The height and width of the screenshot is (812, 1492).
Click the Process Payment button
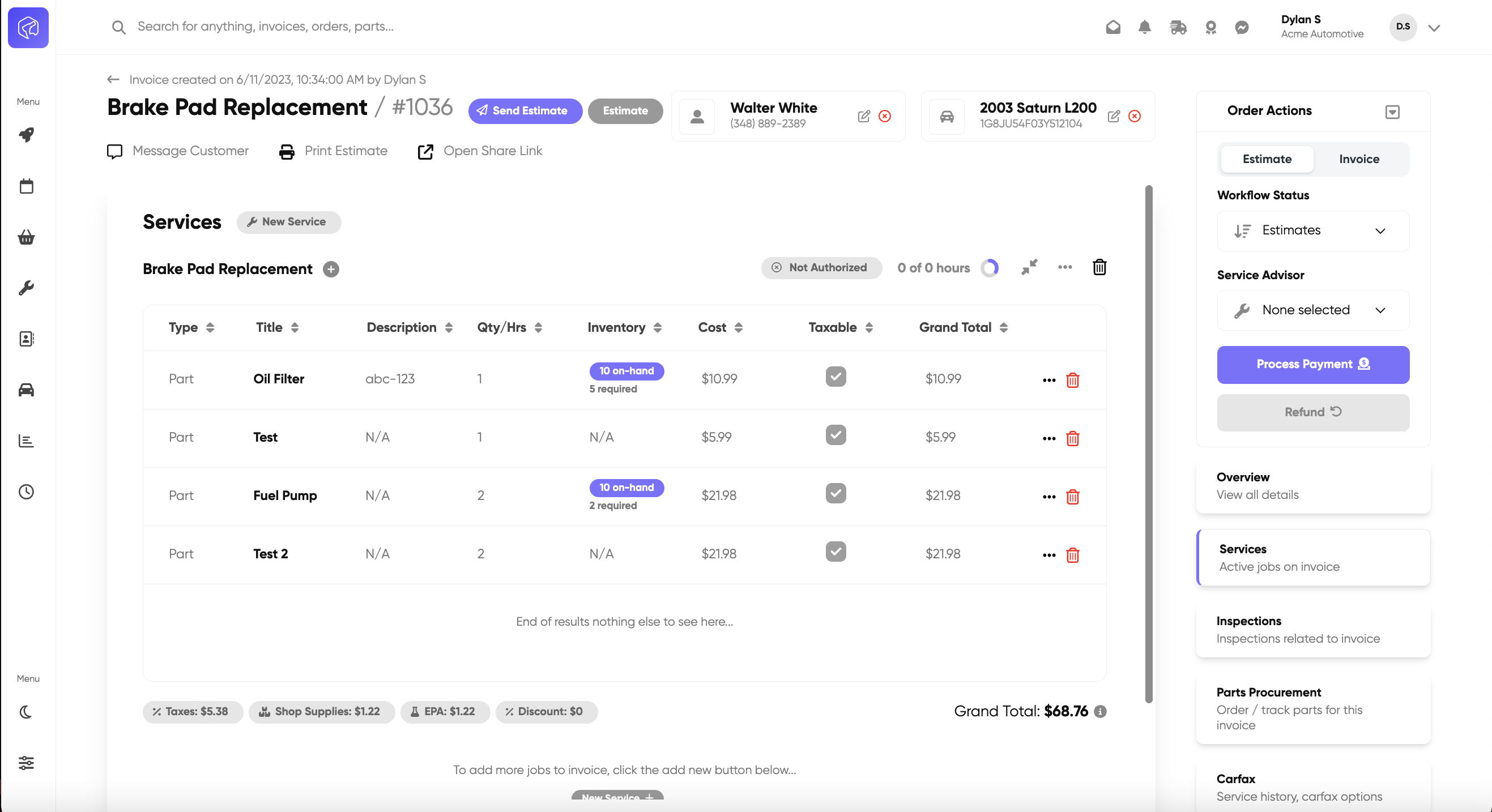tap(1313, 364)
